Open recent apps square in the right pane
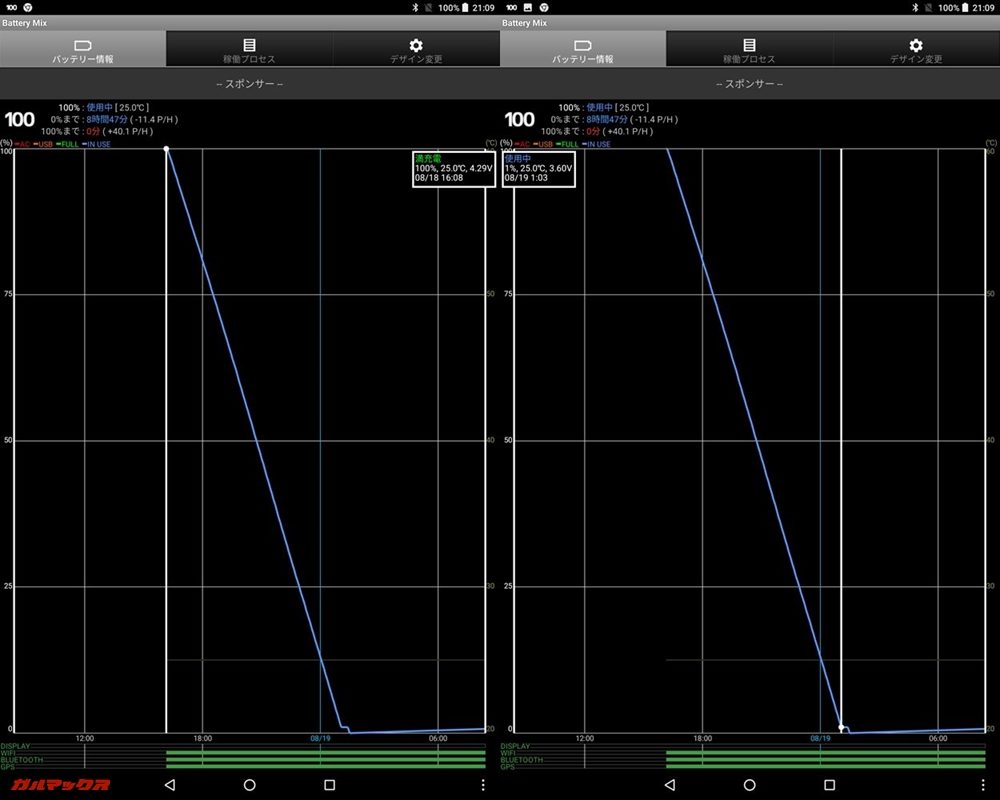Image resolution: width=1000 pixels, height=800 pixels. tap(829, 785)
